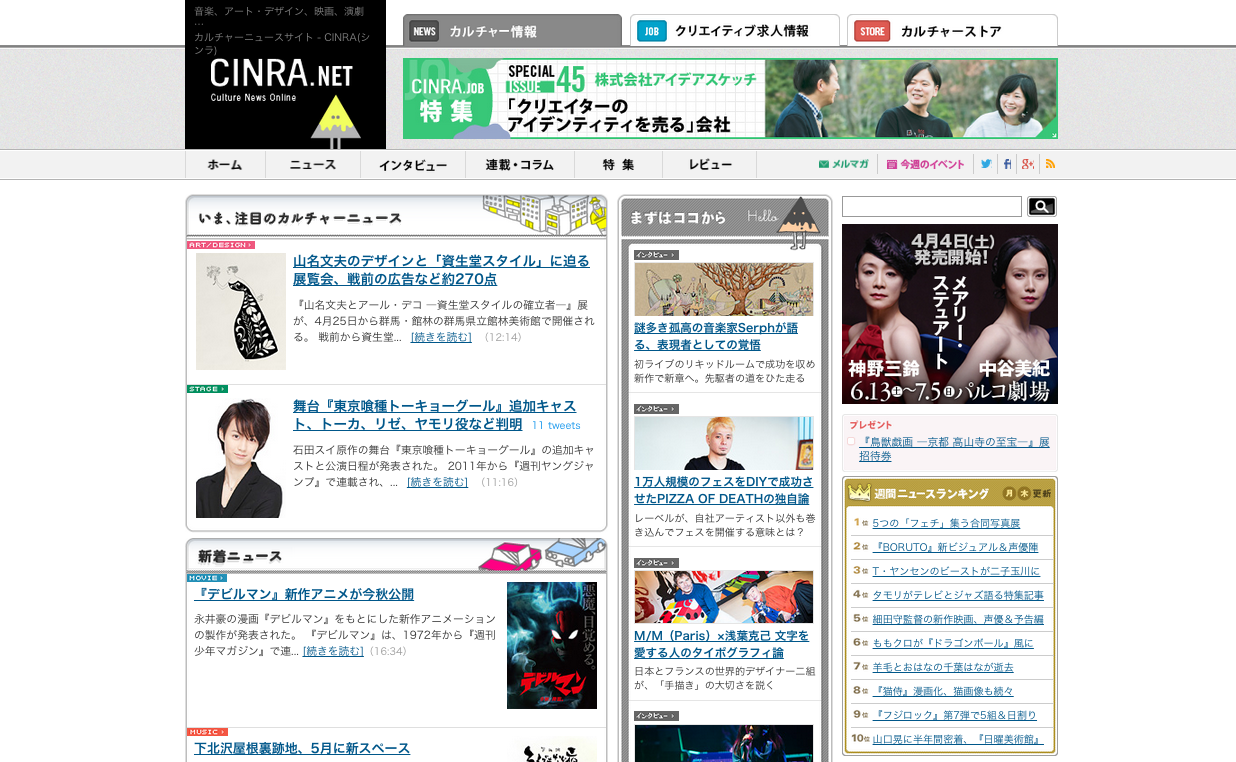Click the magnifying glass search icon
The width and height of the screenshot is (1236, 762).
tap(1041, 206)
